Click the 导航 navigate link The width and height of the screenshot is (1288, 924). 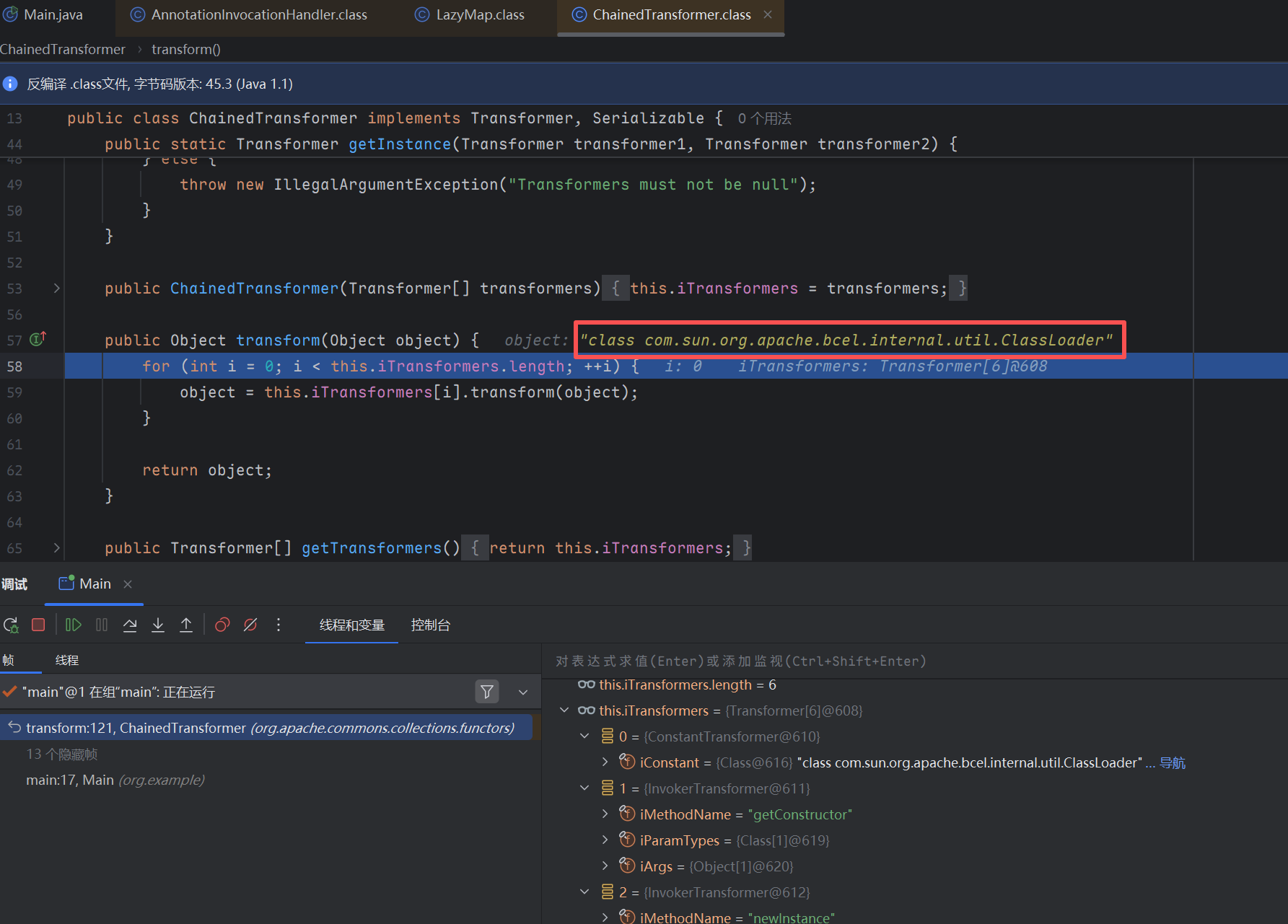pyautogui.click(x=1172, y=763)
